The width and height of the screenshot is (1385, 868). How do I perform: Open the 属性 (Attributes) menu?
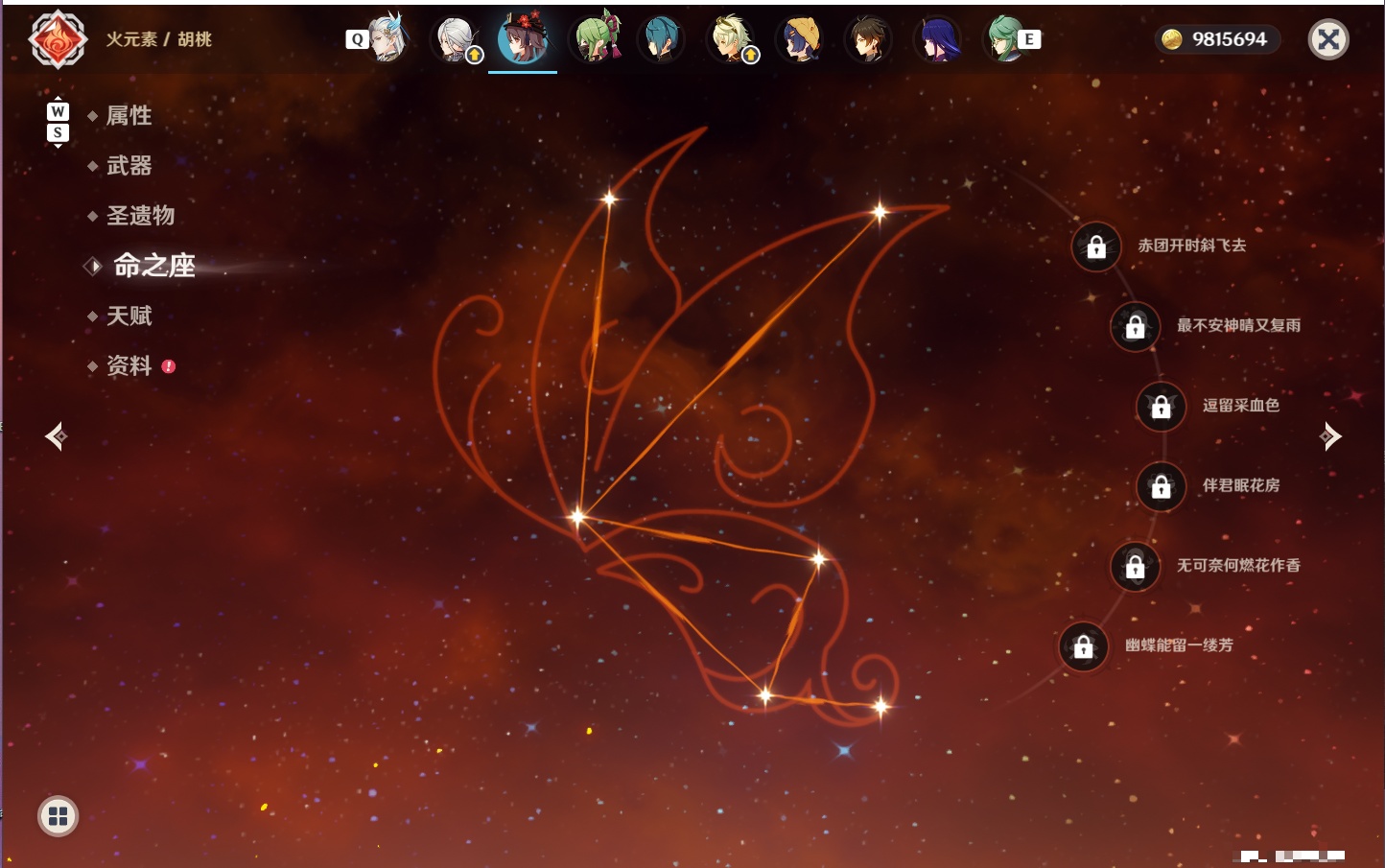tap(129, 116)
